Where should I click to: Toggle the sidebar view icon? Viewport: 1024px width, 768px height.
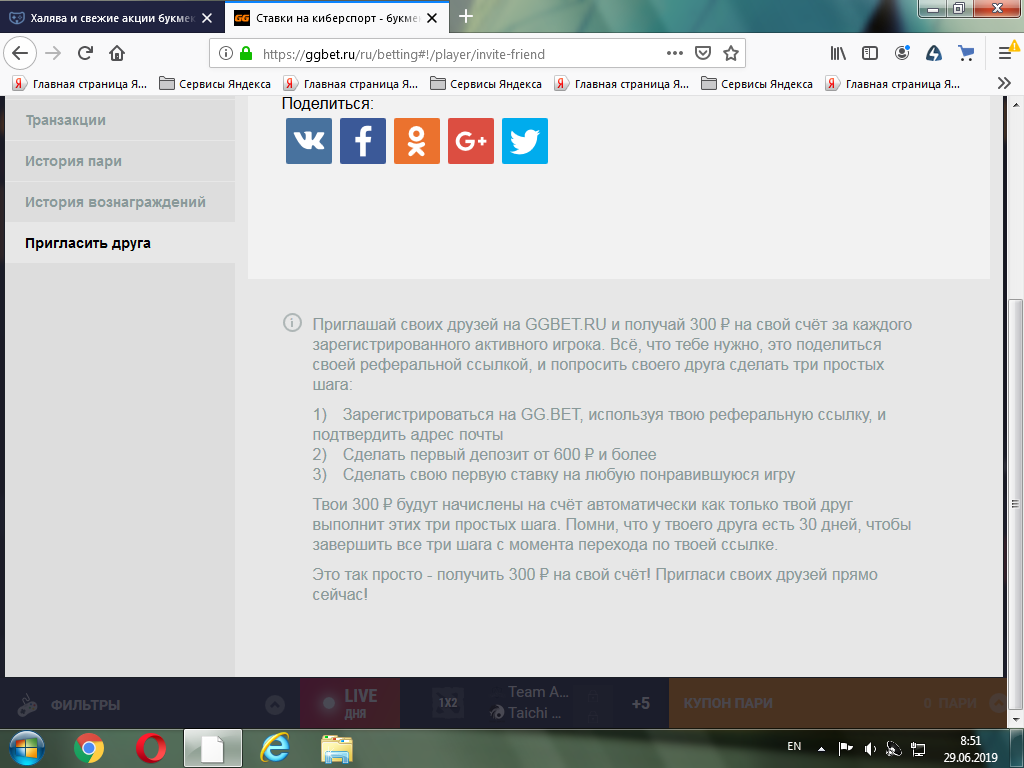(870, 54)
